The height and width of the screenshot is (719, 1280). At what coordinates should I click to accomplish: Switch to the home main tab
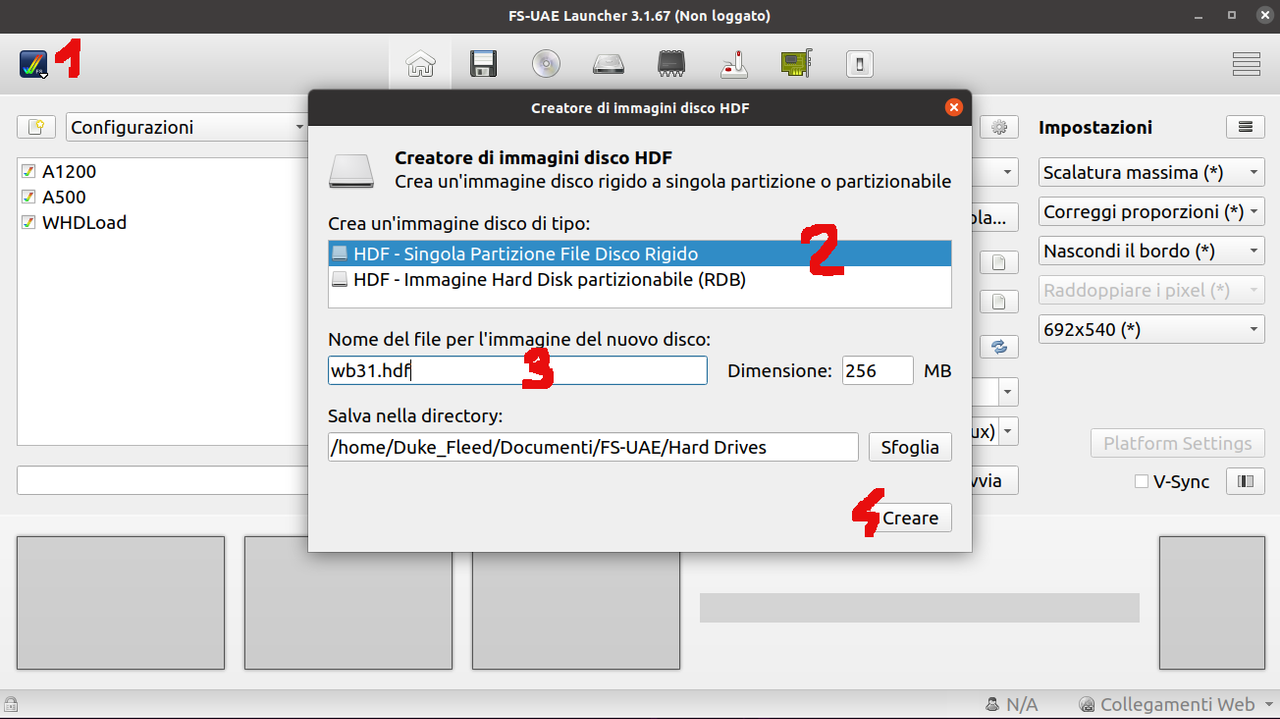[x=420, y=65]
